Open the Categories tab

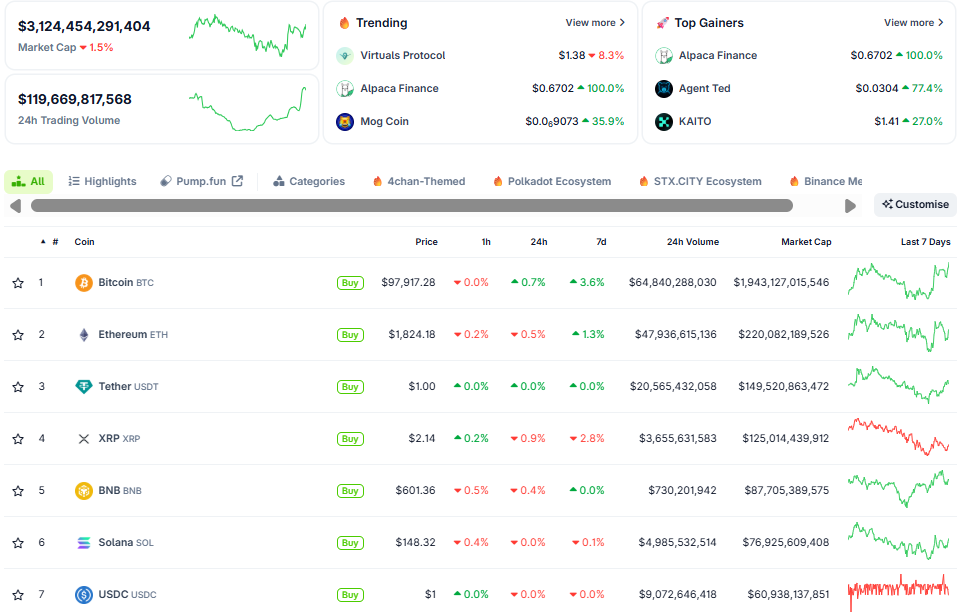309,182
